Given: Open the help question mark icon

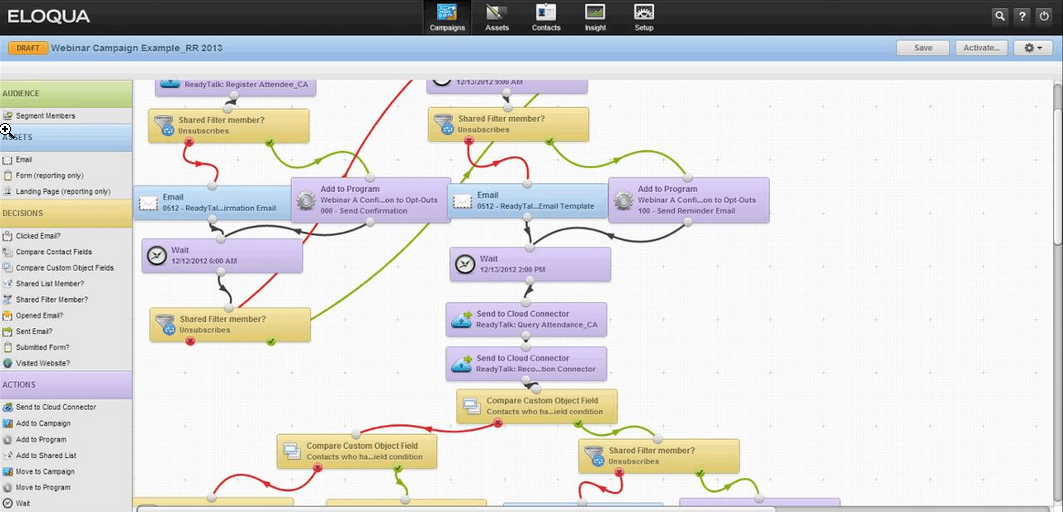Looking at the screenshot, I should click(x=1022, y=16).
